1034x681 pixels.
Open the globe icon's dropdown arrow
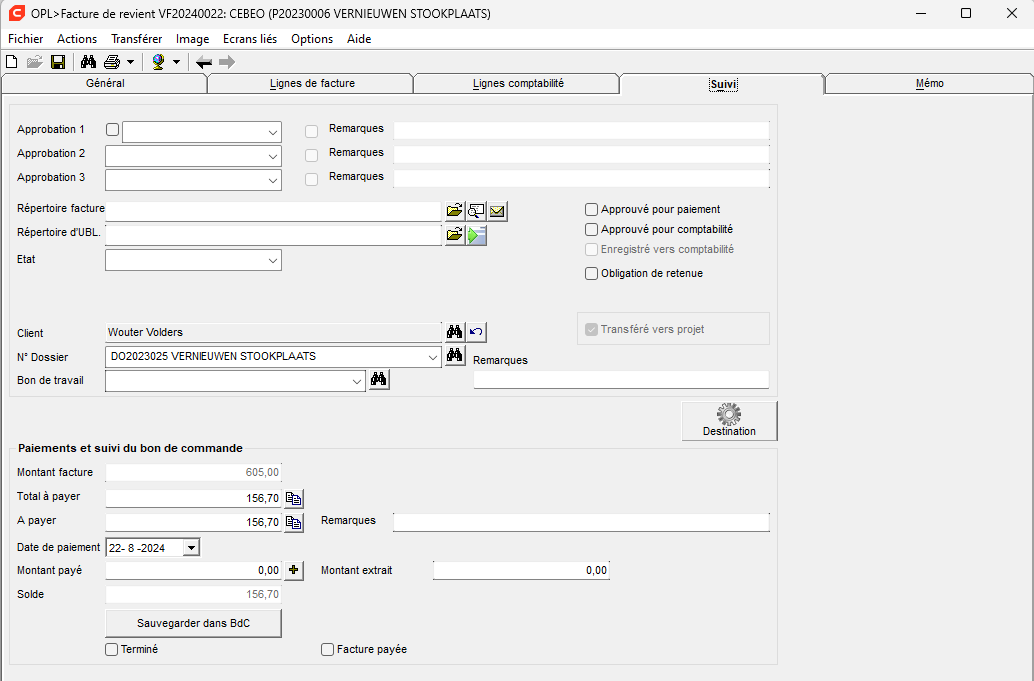[x=176, y=62]
